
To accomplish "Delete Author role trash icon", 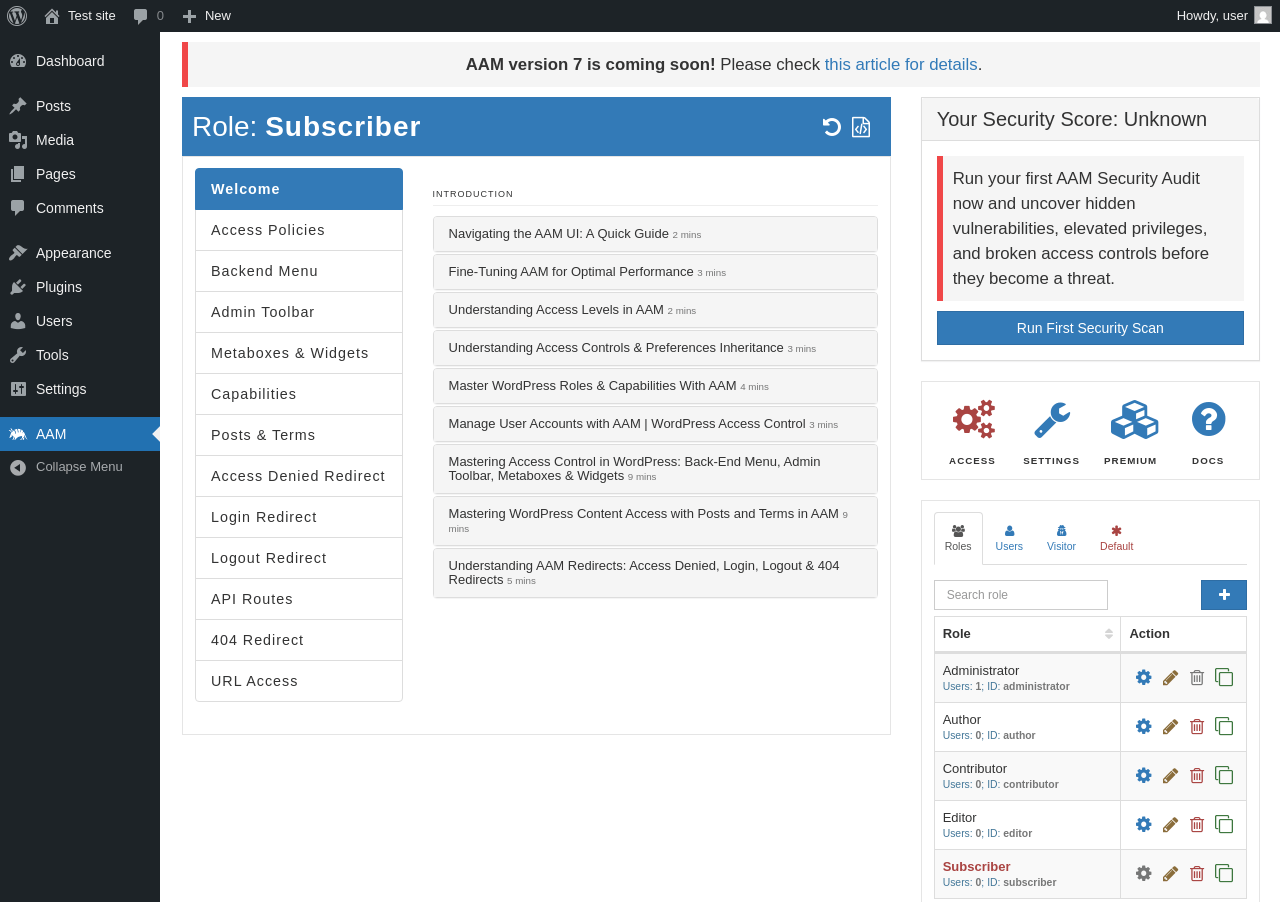I will point(1197,726).
